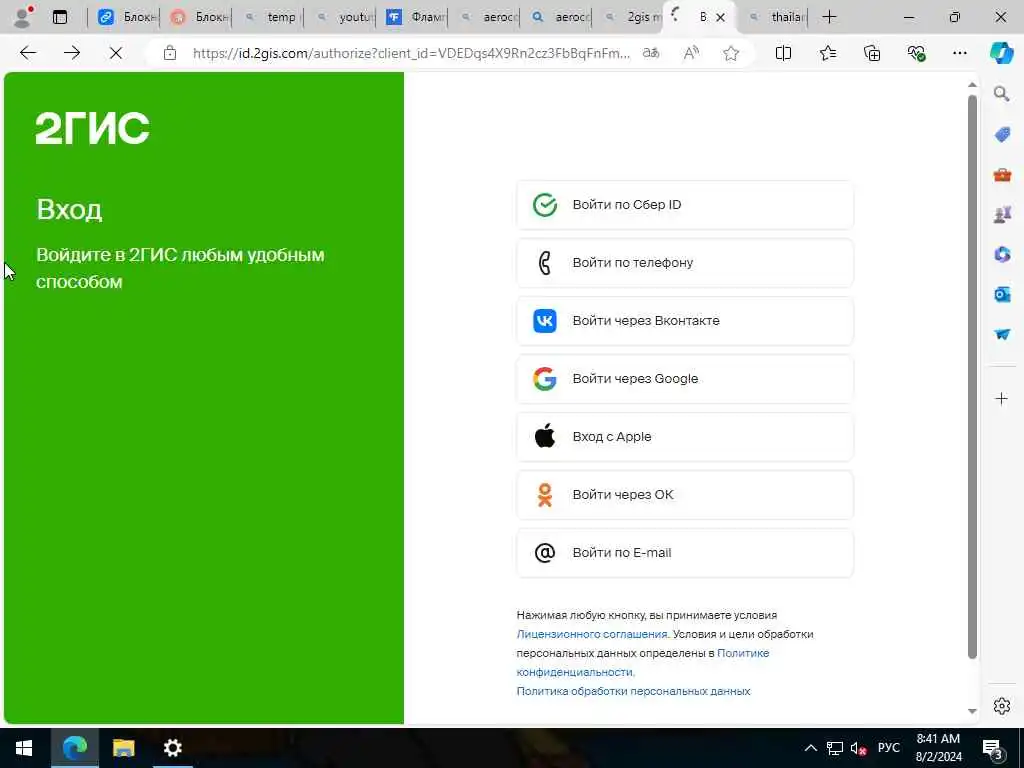Go forward in browser history
The image size is (1024, 768).
coord(72,53)
